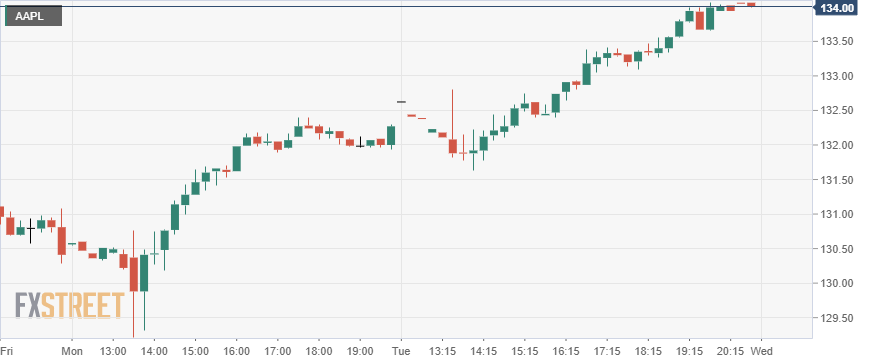Click the 20:15 time label on axis
Screen dimensions: 883x364
point(730,352)
